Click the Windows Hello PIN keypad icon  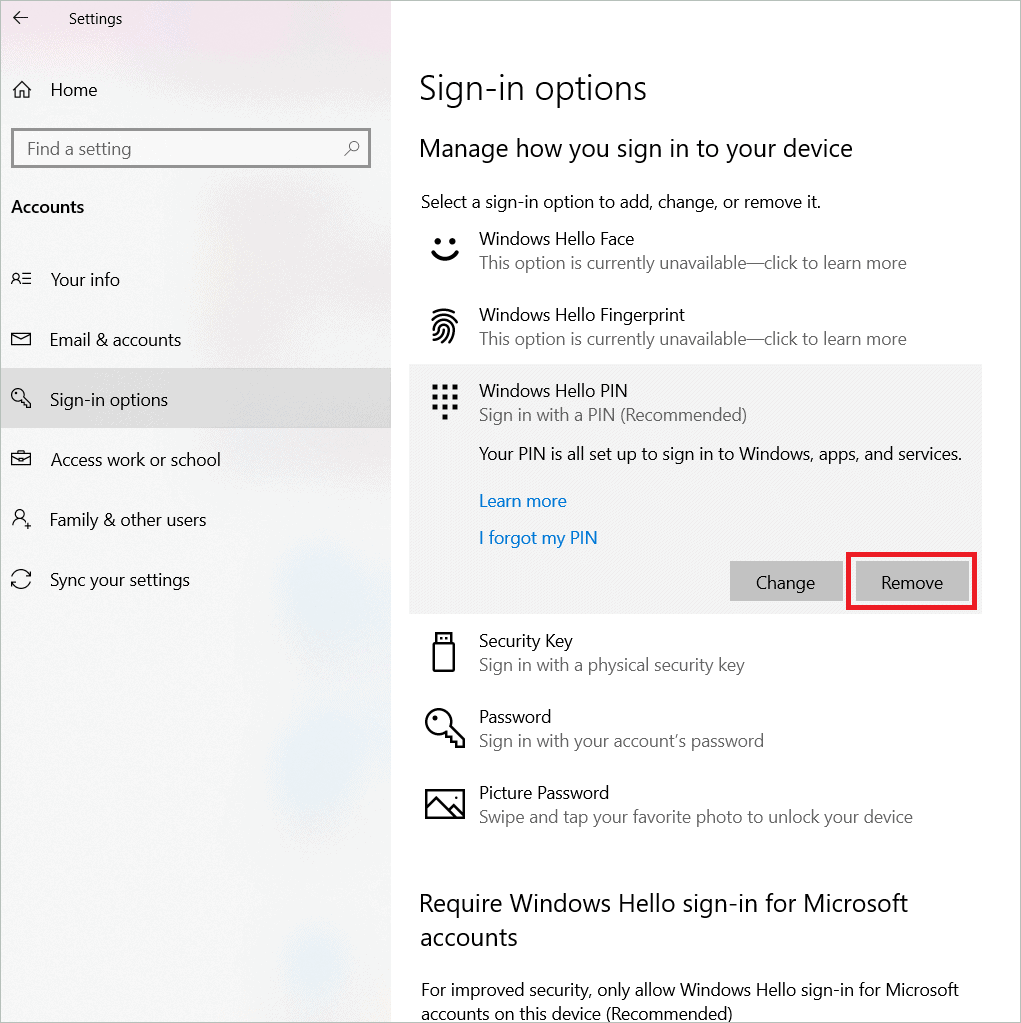pos(444,401)
